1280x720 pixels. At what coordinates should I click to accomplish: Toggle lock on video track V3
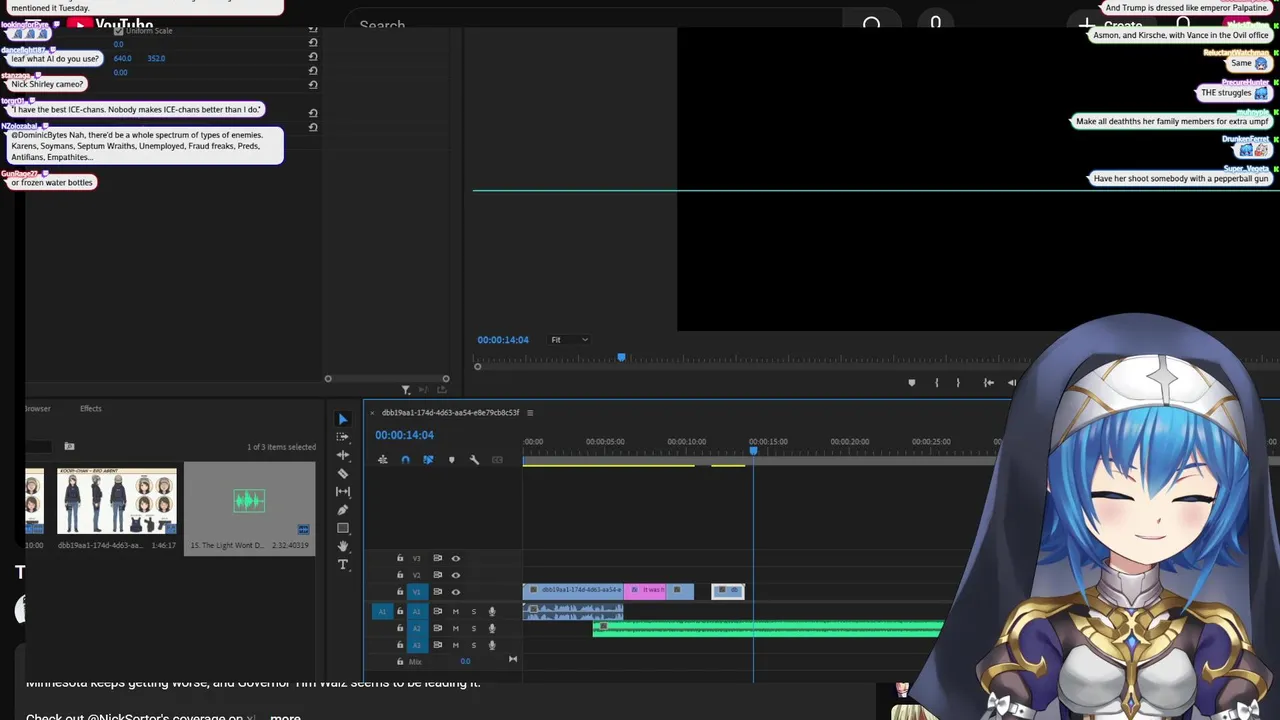400,558
